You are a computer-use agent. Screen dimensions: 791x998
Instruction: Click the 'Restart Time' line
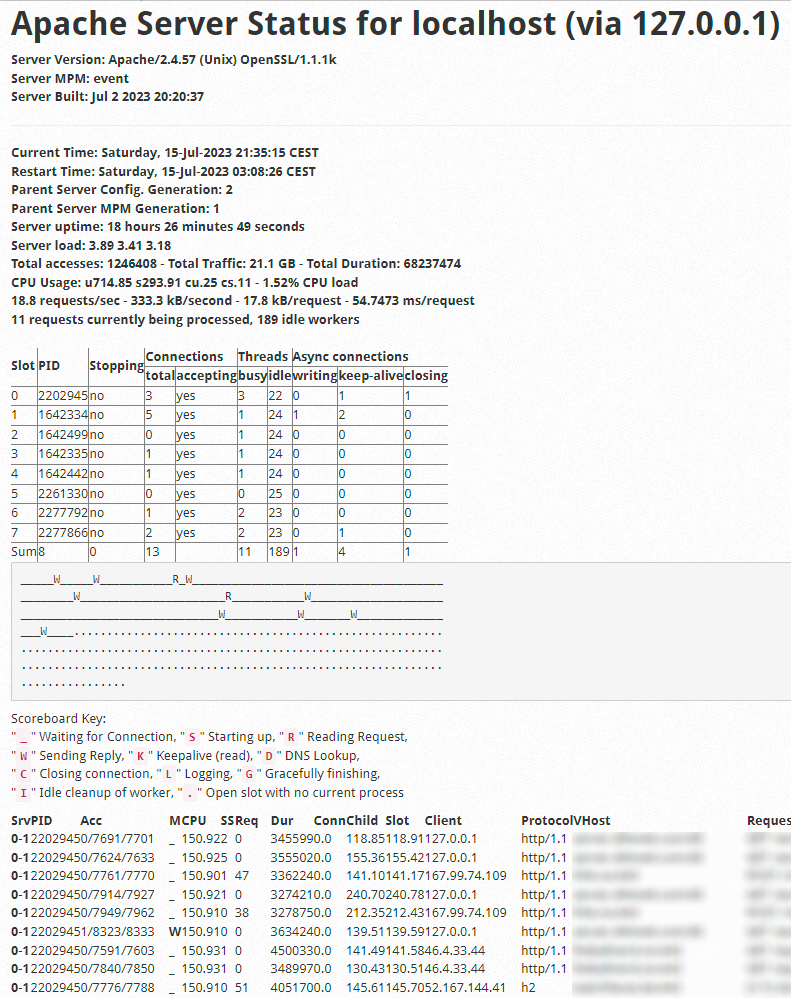tap(164, 171)
